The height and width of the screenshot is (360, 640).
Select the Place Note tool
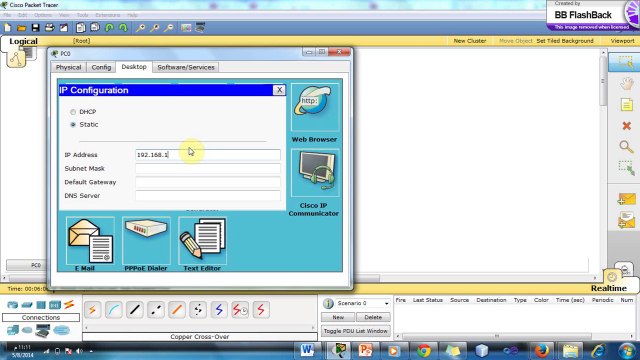coord(627,105)
